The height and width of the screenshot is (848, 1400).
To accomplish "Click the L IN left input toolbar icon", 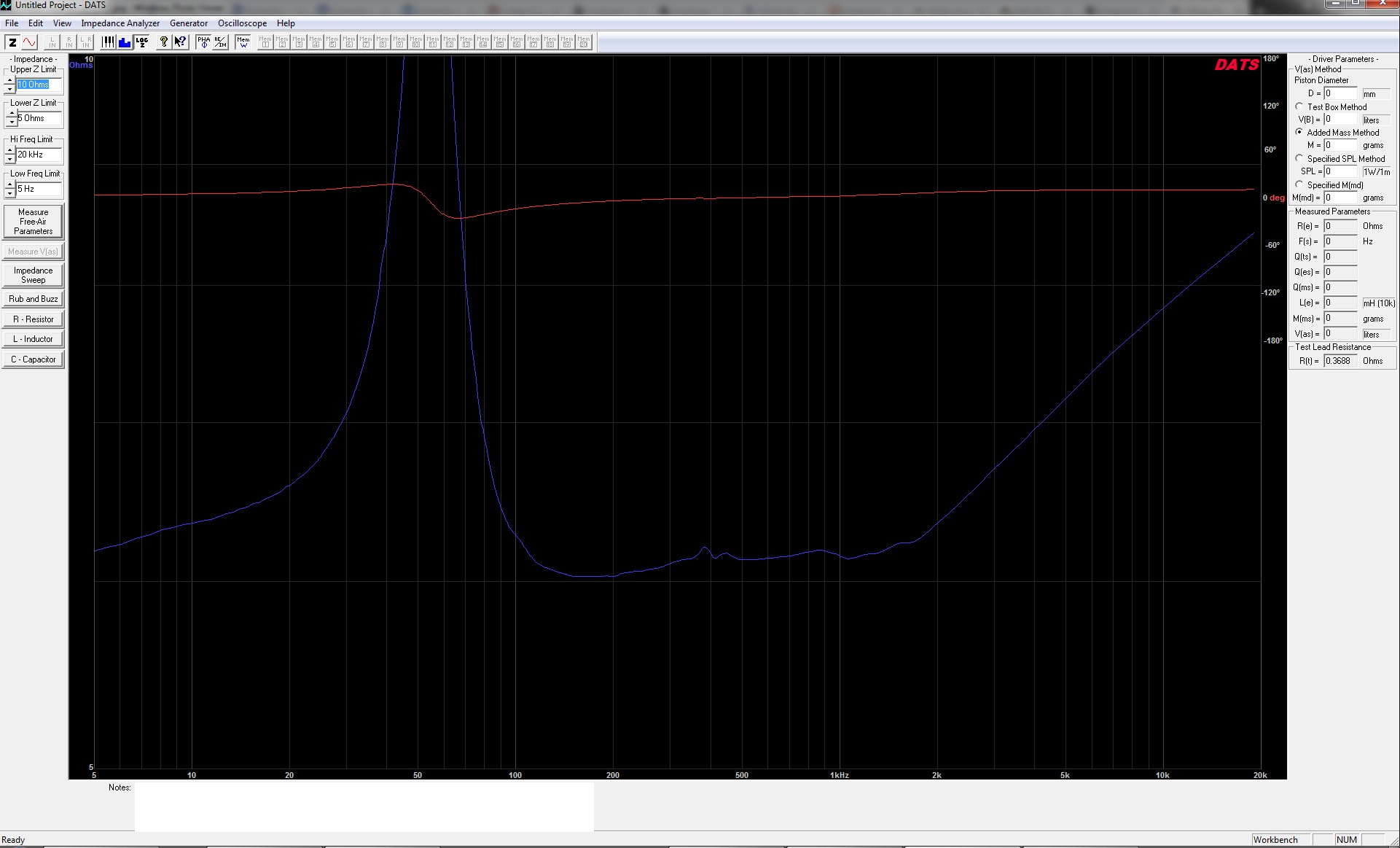I will click(52, 42).
